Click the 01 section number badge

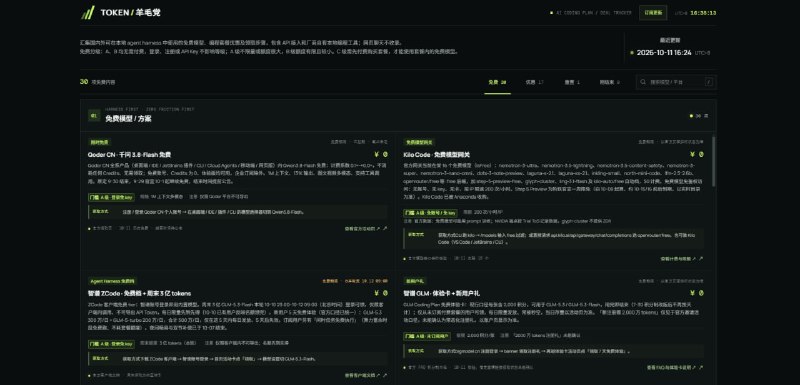click(x=94, y=116)
